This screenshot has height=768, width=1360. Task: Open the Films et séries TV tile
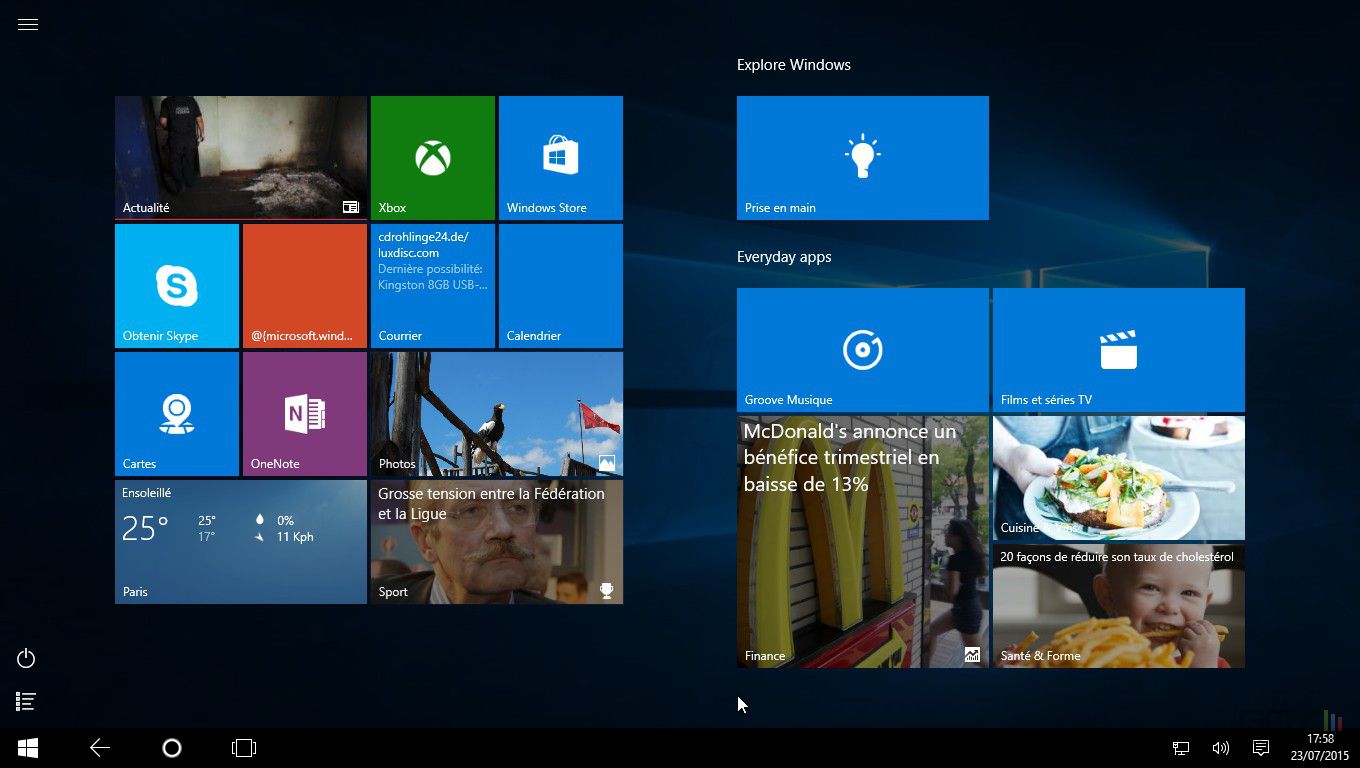[1119, 350]
